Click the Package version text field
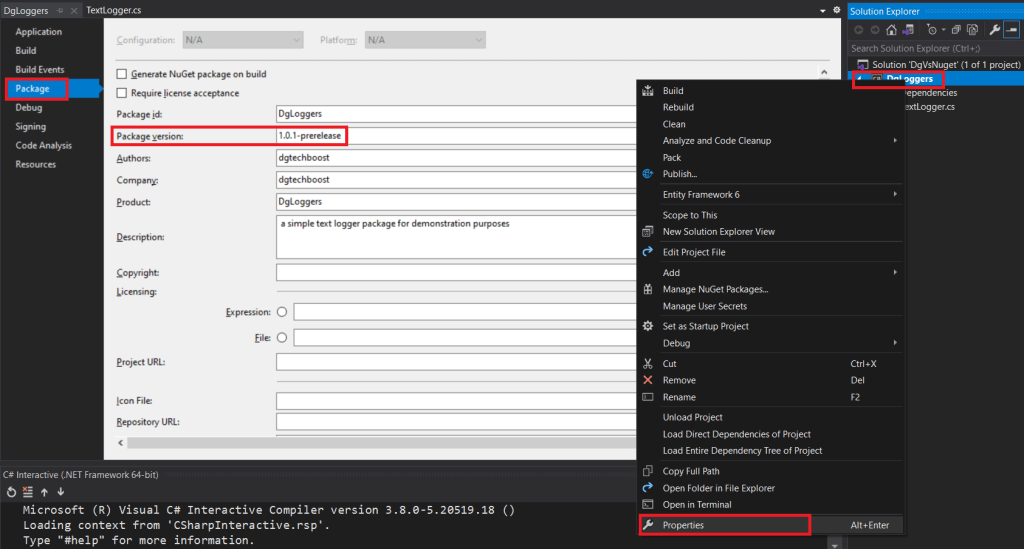 coord(455,136)
